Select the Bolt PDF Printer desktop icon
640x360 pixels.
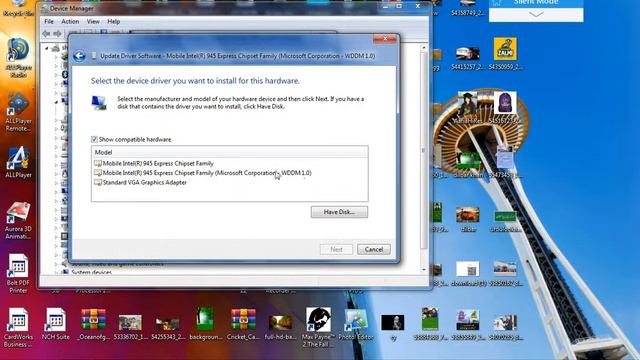(18, 273)
